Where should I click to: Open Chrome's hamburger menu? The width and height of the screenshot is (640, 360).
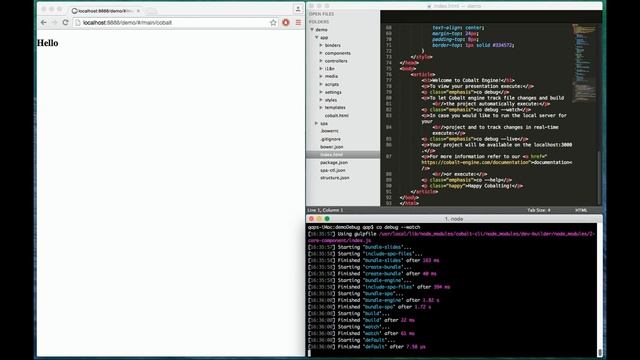coord(298,23)
